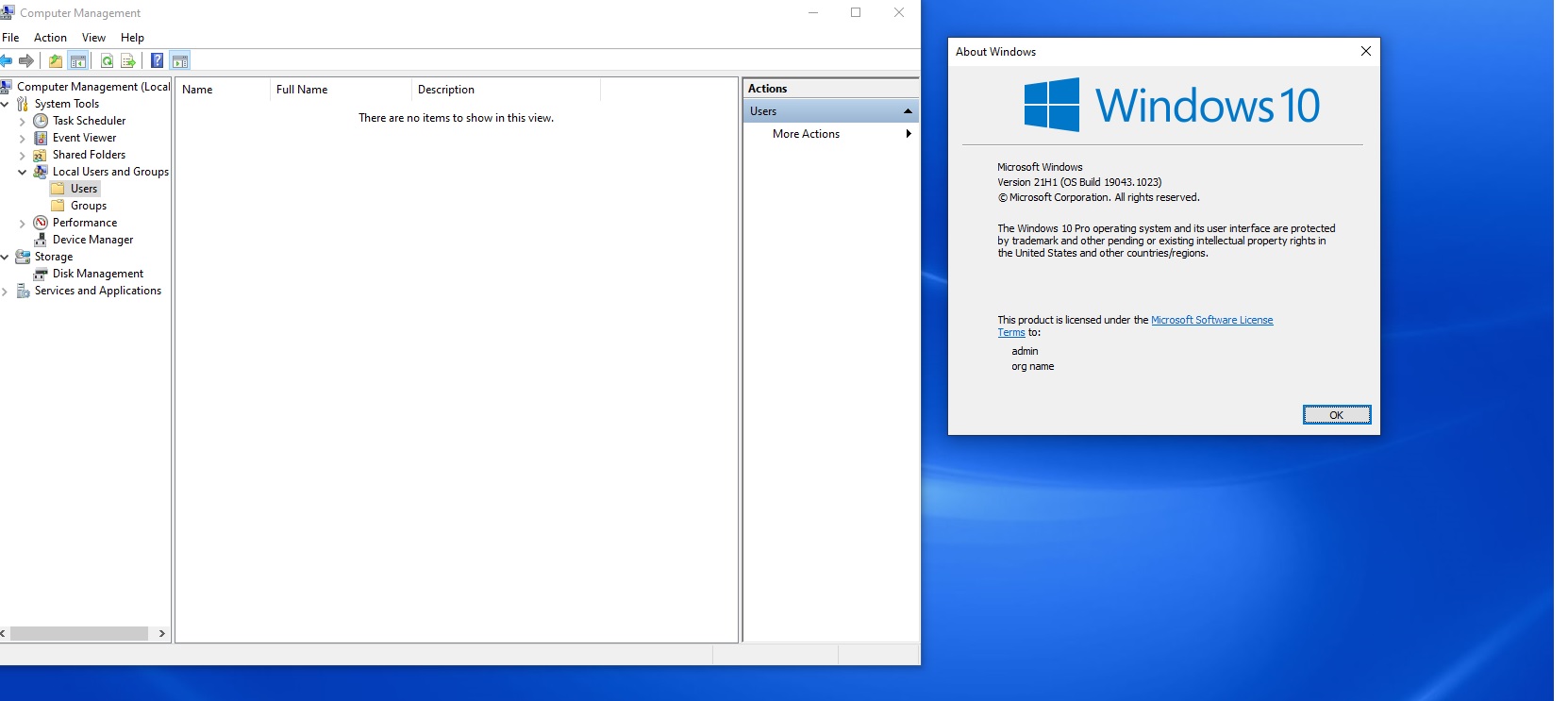The width and height of the screenshot is (1568, 701).
Task: Click the Local Users and Groups icon
Action: pos(41,172)
